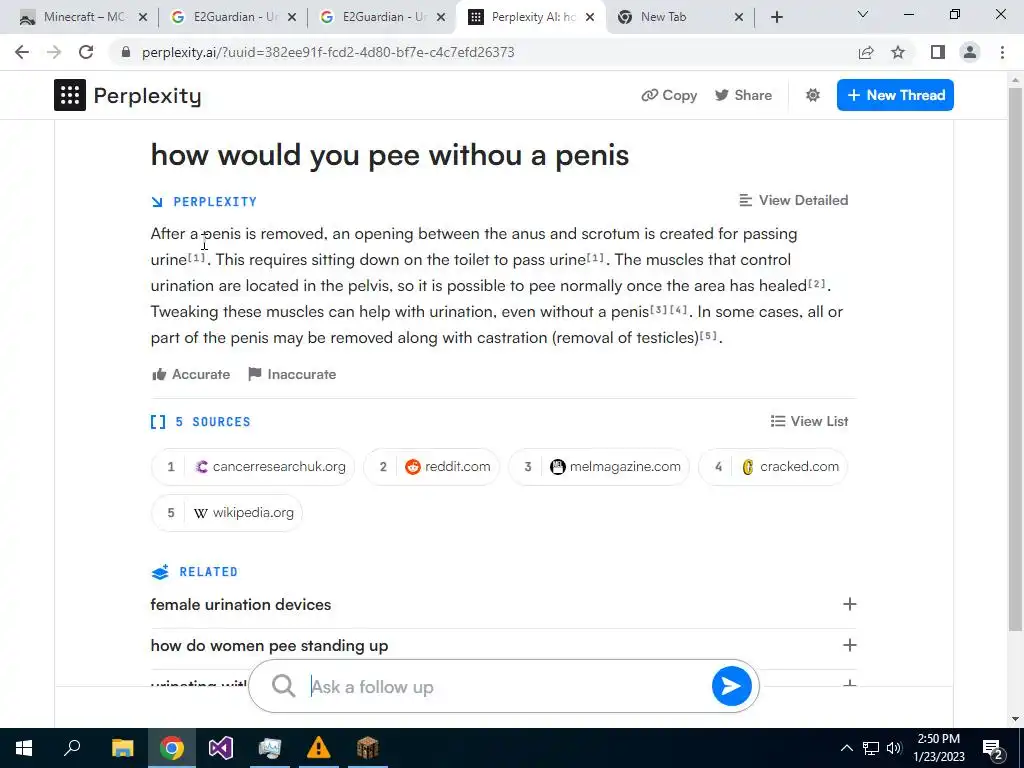Bookmark this page with star icon

[898, 52]
